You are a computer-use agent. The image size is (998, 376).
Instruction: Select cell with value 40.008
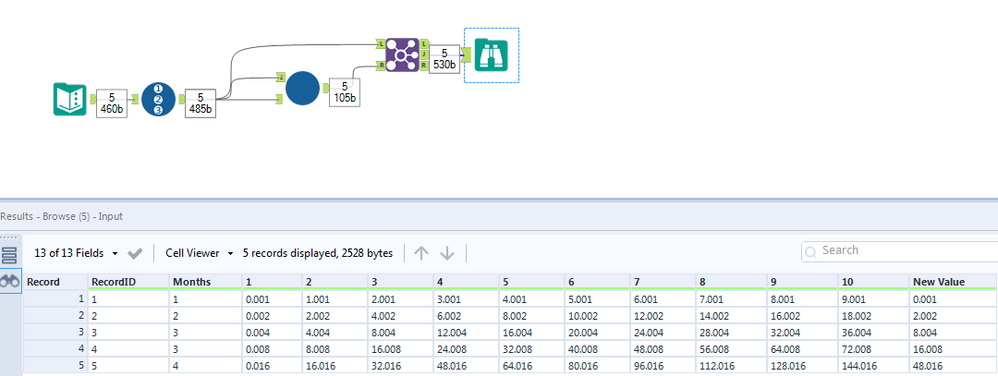pos(596,349)
